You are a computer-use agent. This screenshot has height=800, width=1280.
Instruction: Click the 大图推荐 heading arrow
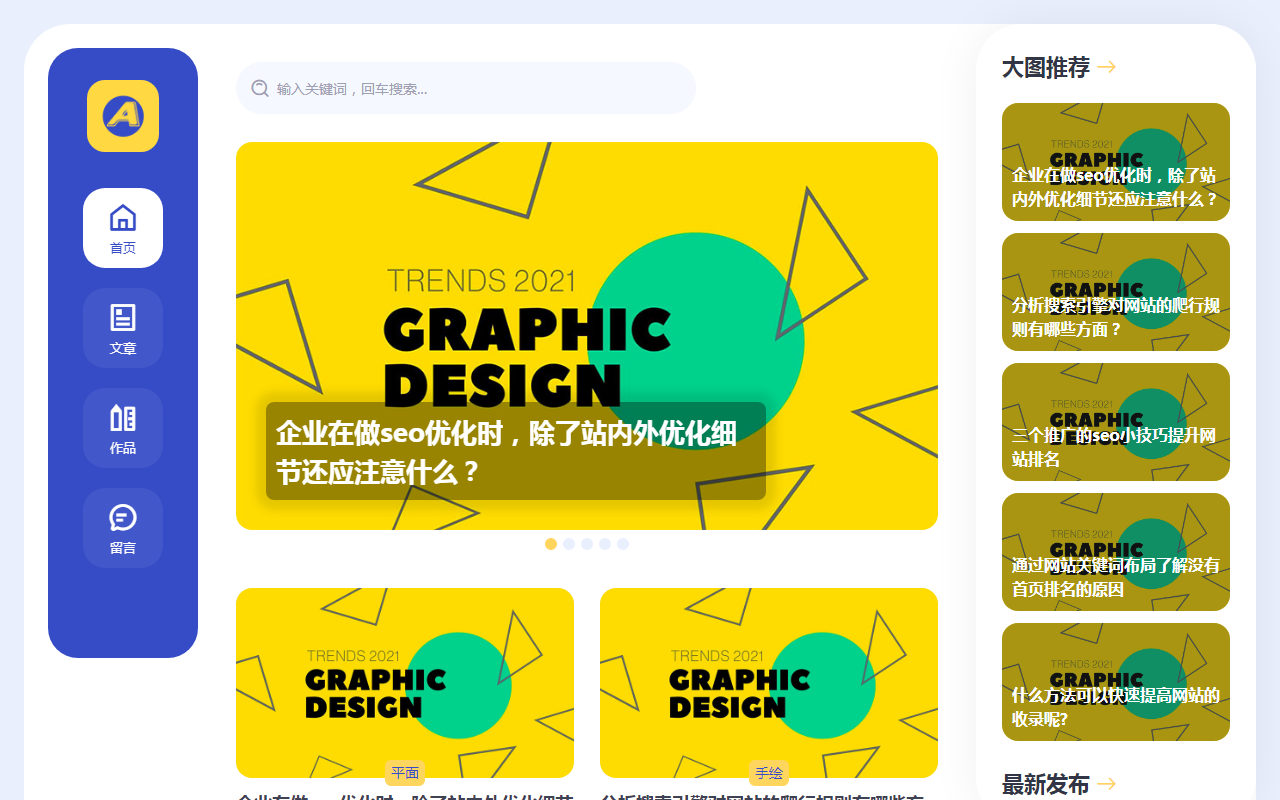pos(1107,68)
